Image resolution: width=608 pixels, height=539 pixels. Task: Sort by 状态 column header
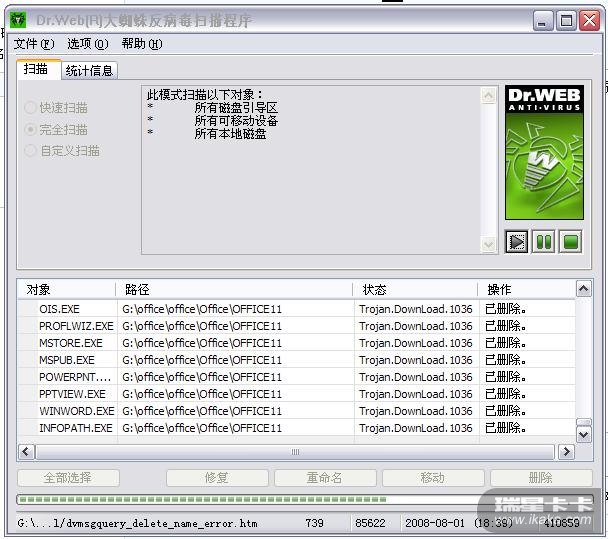click(x=415, y=289)
